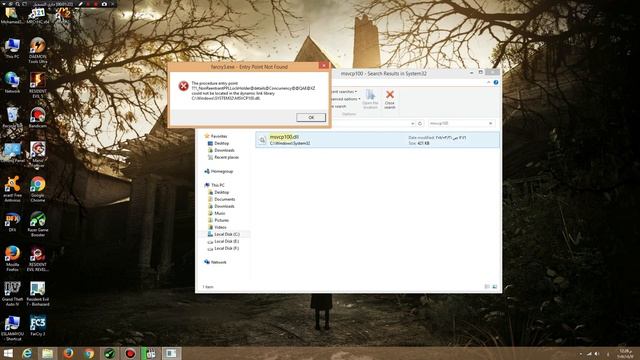Select FarCry 3 desktop icon
The height and width of the screenshot is (360, 640).
(x=38, y=325)
